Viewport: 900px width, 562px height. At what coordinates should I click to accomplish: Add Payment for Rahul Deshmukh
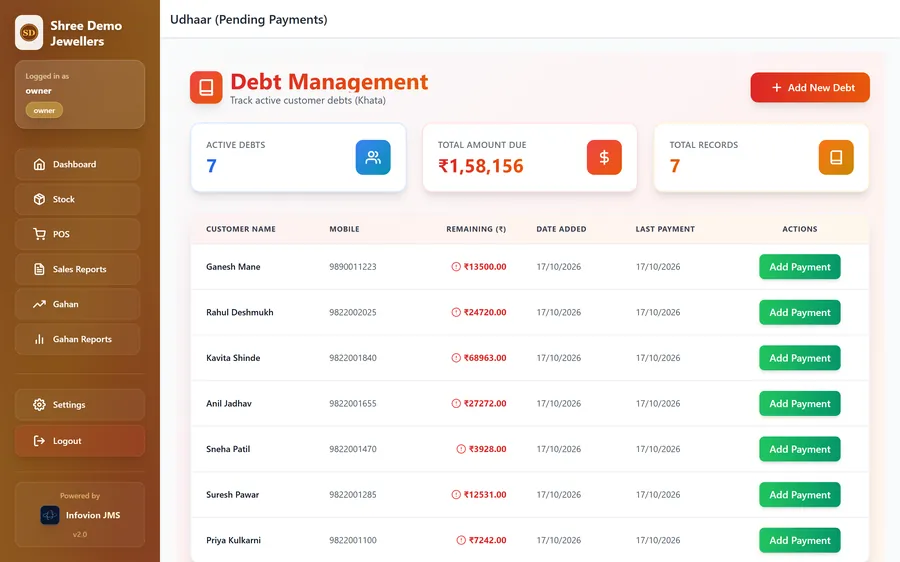pyautogui.click(x=800, y=312)
